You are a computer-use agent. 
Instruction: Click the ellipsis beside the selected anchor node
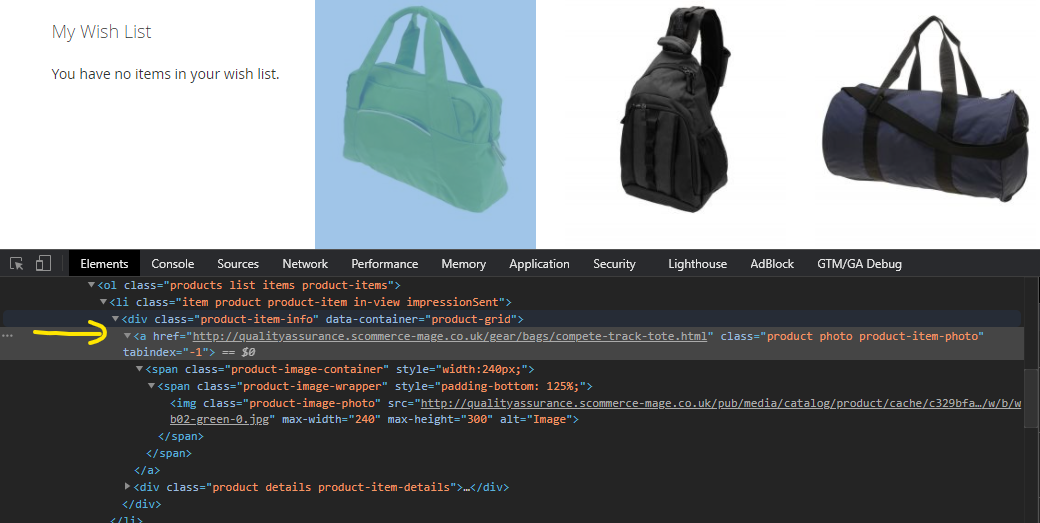tap(7, 336)
